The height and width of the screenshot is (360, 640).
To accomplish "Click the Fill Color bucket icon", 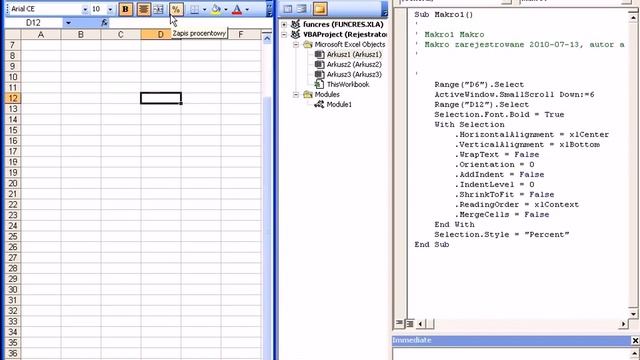I will pos(216,9).
